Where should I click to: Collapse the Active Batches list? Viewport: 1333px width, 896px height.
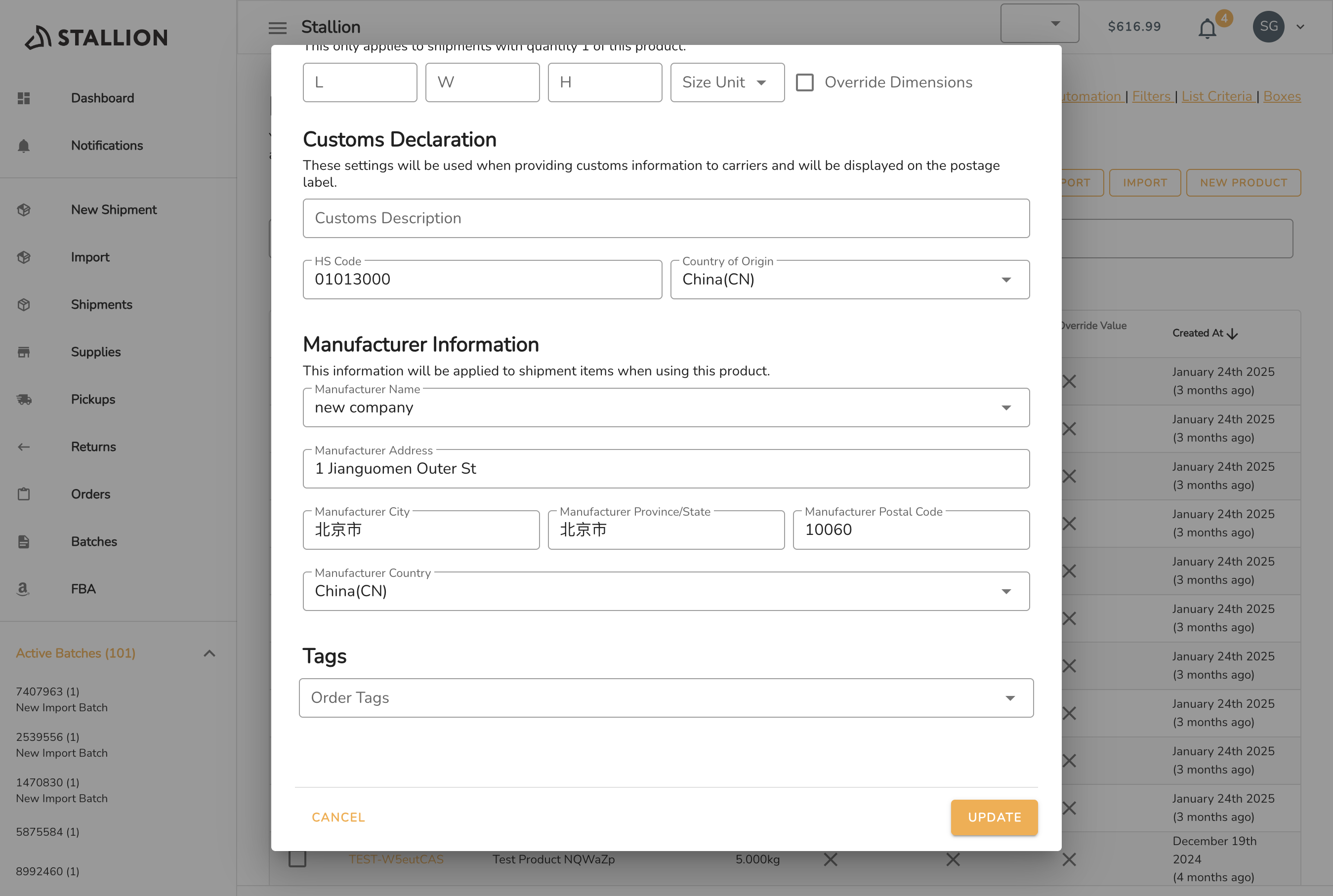point(209,653)
